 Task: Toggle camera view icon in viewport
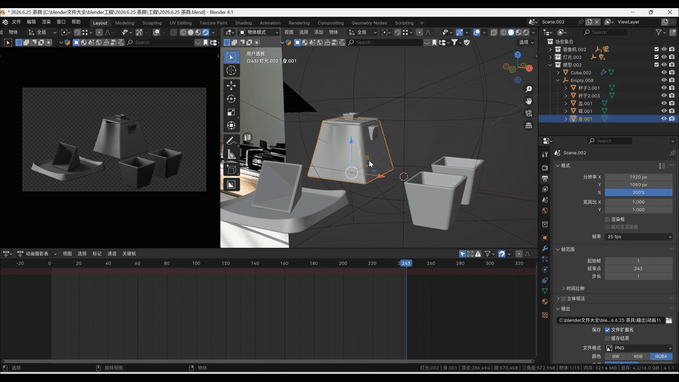[x=529, y=113]
